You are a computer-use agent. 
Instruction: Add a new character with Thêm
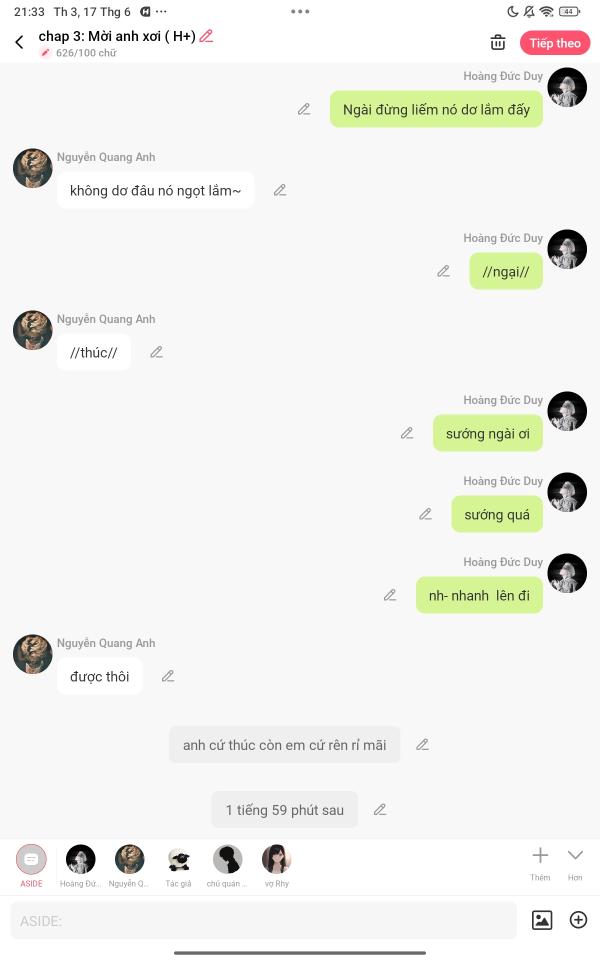540,863
